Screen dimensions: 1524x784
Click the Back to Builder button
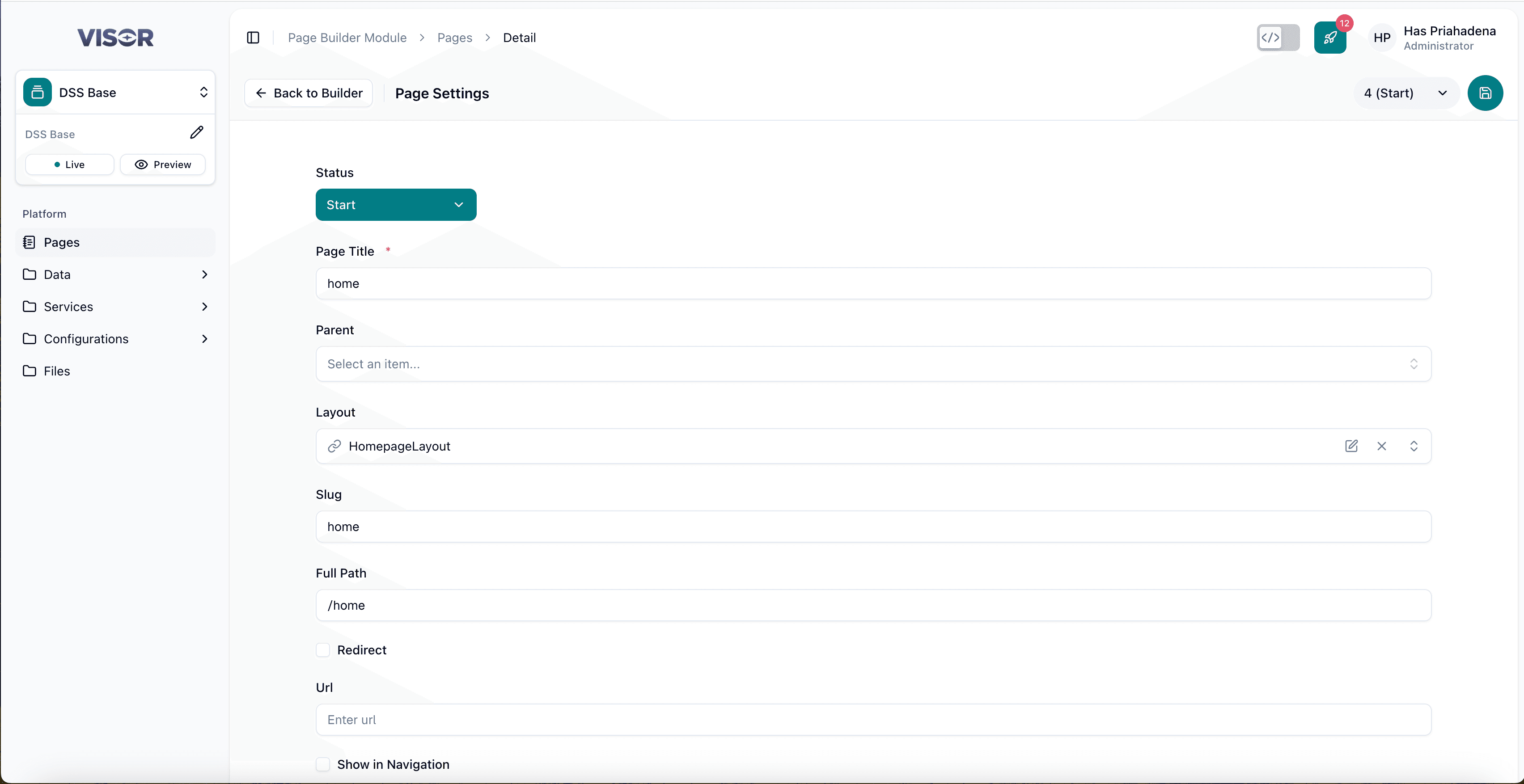(308, 93)
